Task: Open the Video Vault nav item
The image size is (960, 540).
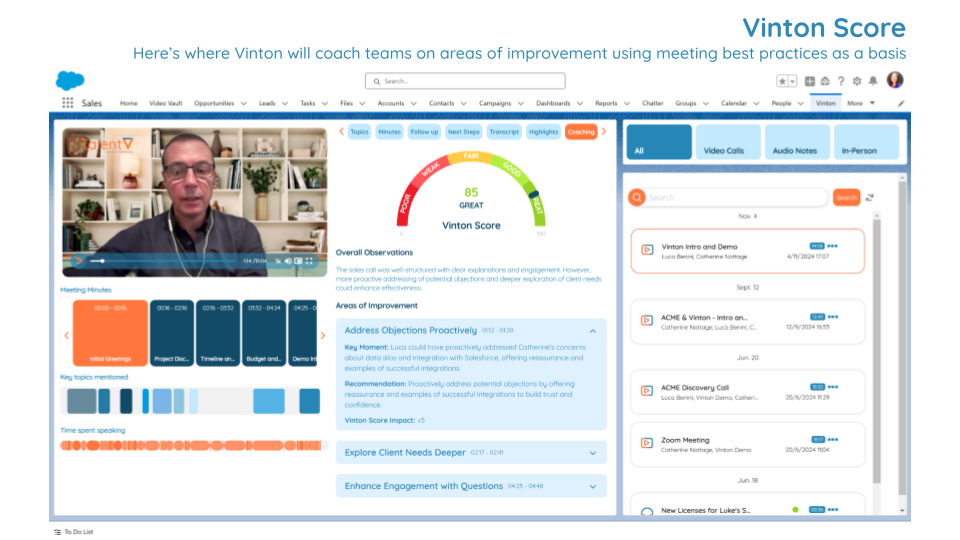Action: (x=166, y=103)
